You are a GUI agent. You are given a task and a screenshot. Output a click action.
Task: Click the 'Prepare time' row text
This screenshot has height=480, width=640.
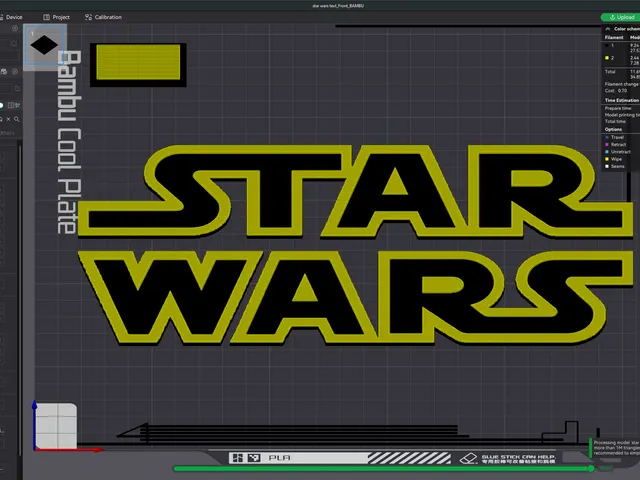click(x=618, y=108)
